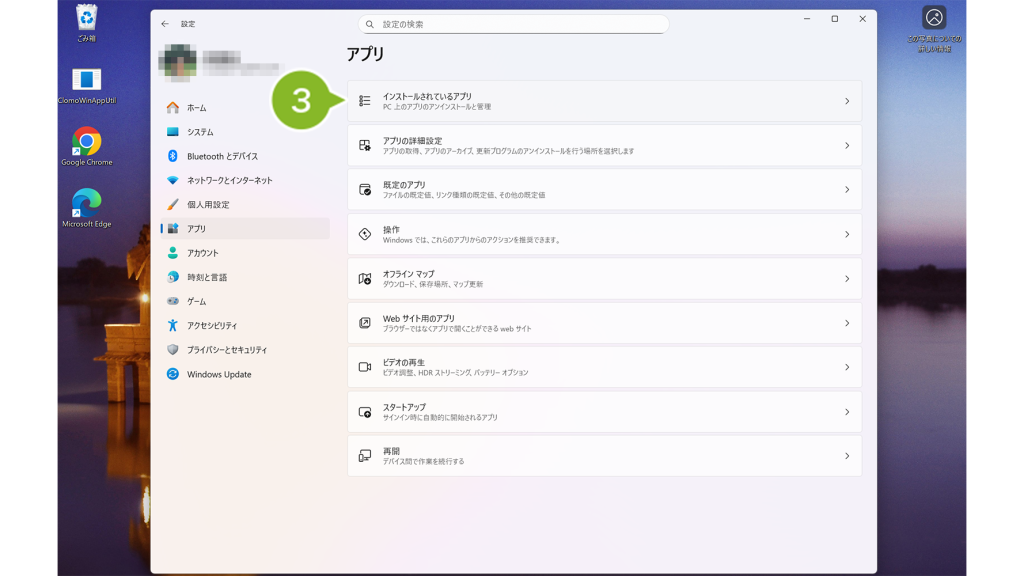Expand the スタートアップ row chevron

[847, 412]
